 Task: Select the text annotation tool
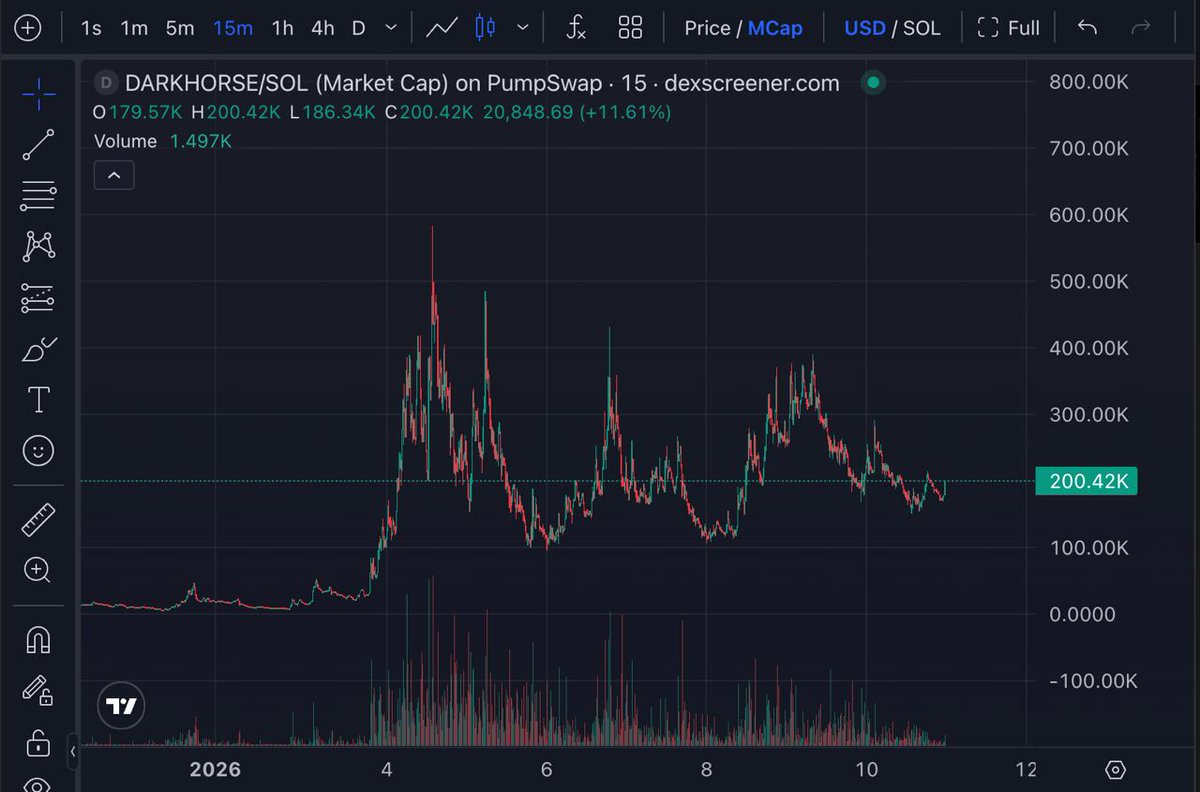tap(38, 398)
